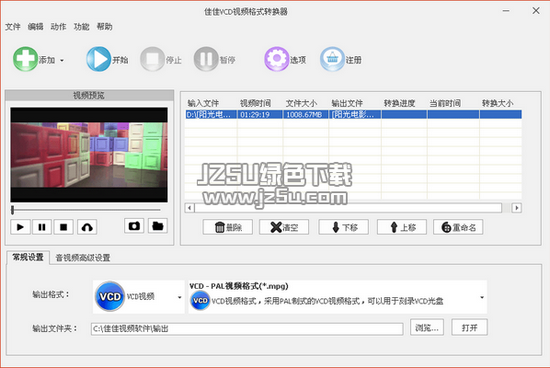Click the preview seek slider handle
Image resolution: width=550 pixels, height=368 pixels.
13,210
